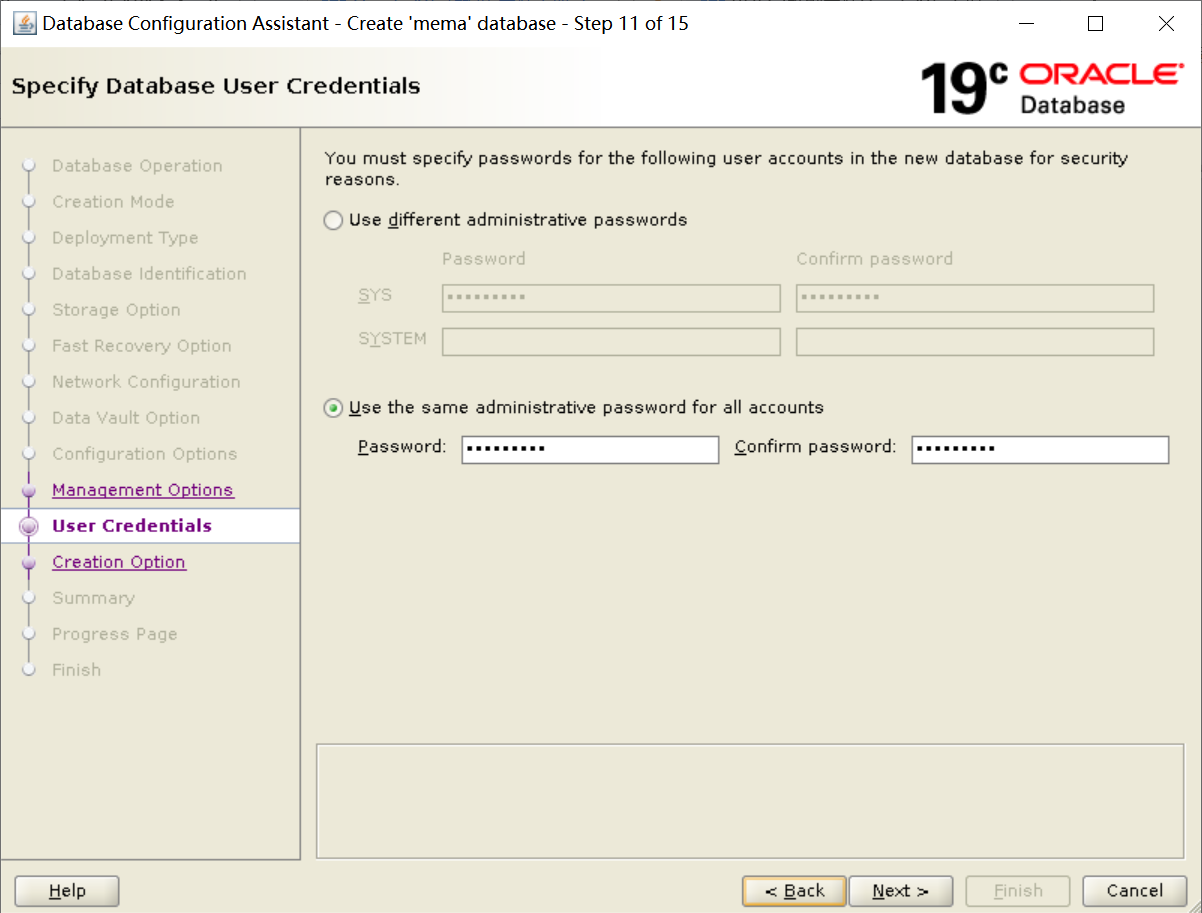The image size is (1202, 913).
Task: Enable the different passwords option for SYS and SYSTEM
Action: tap(332, 220)
